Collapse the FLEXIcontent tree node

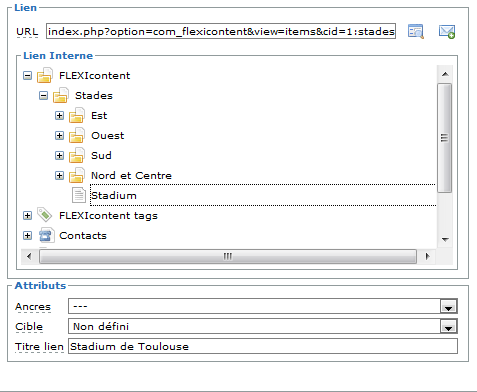click(x=28, y=76)
